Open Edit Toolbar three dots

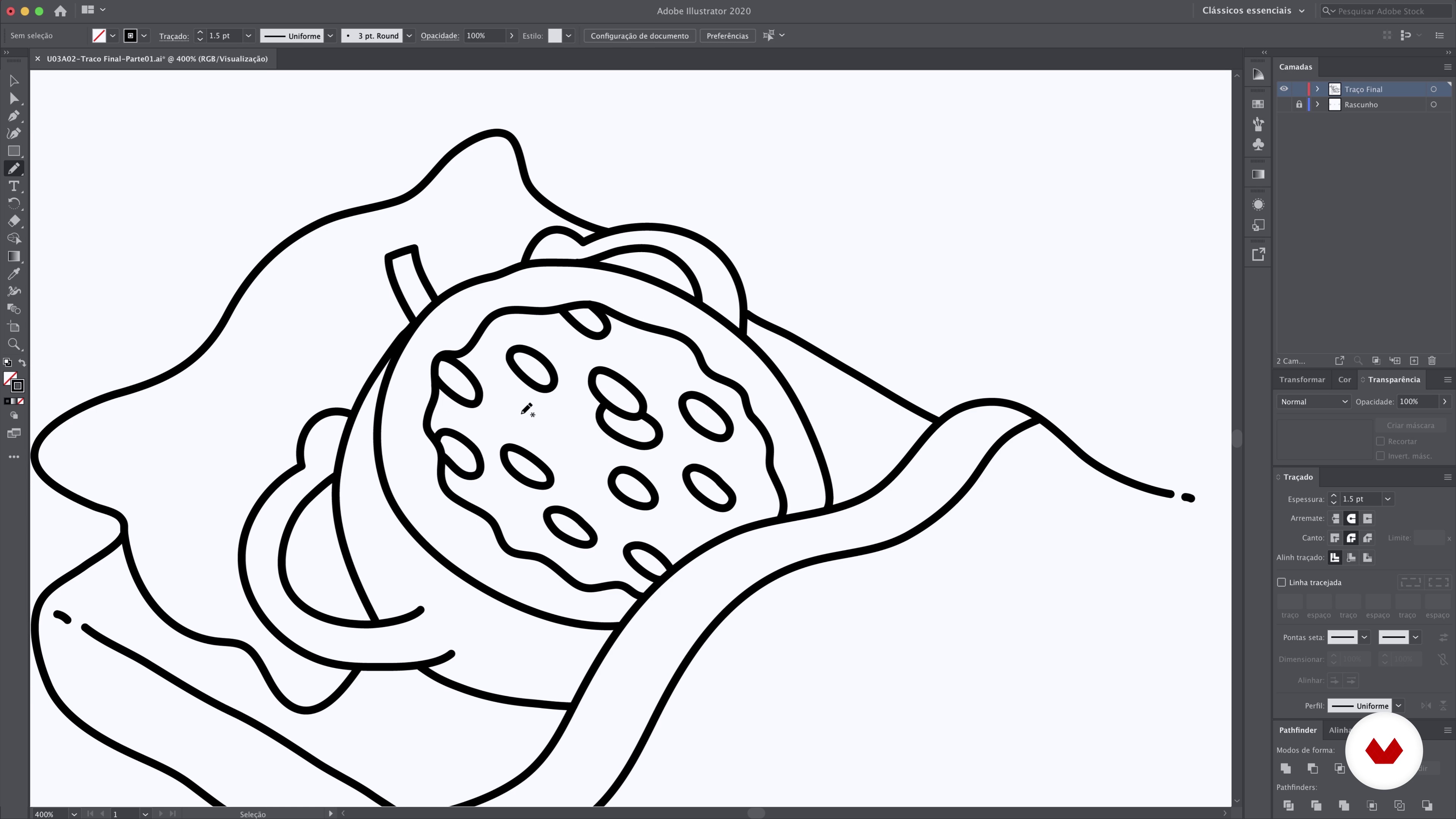tap(14, 457)
